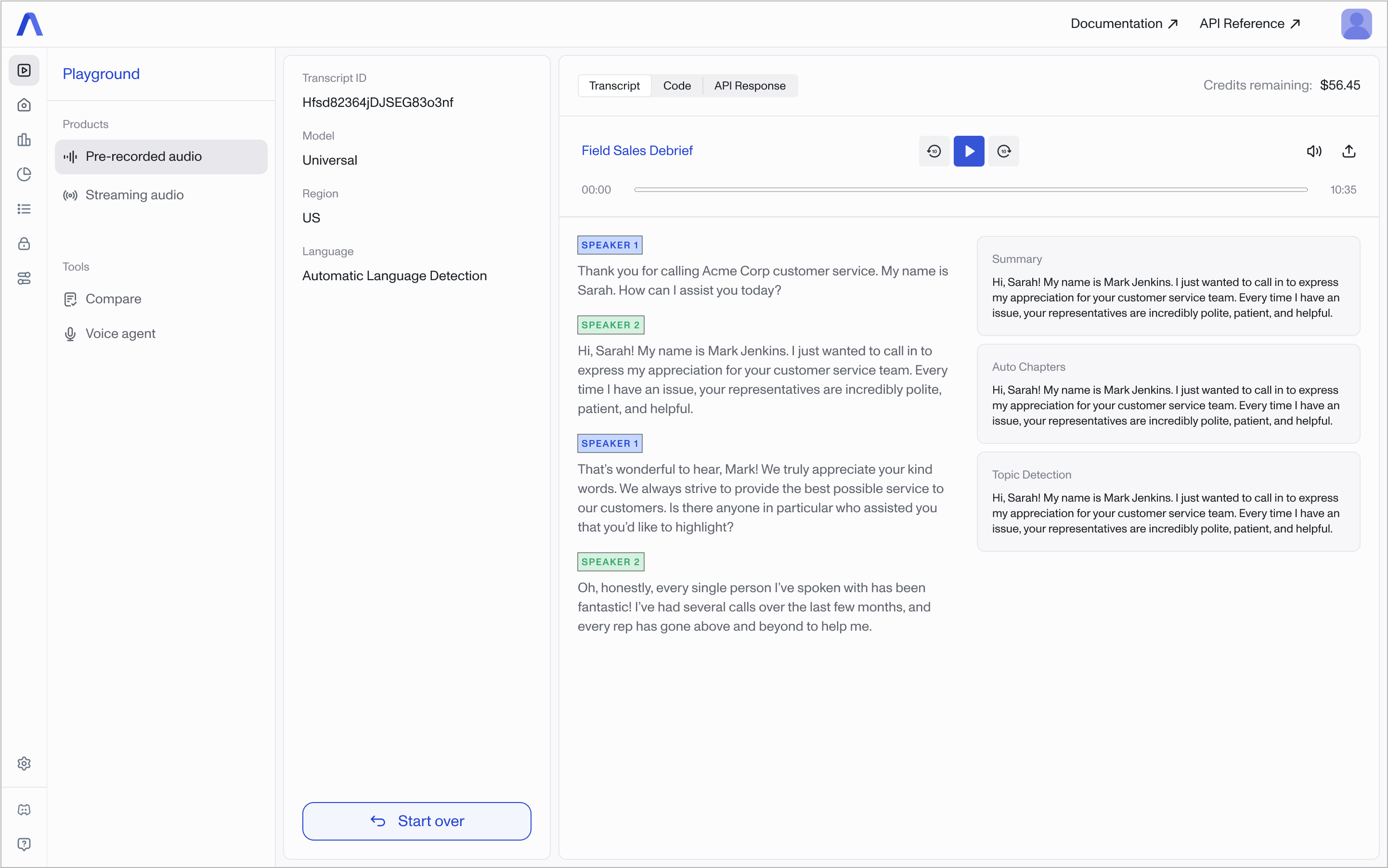Rewind audio 10 seconds

[934, 151]
